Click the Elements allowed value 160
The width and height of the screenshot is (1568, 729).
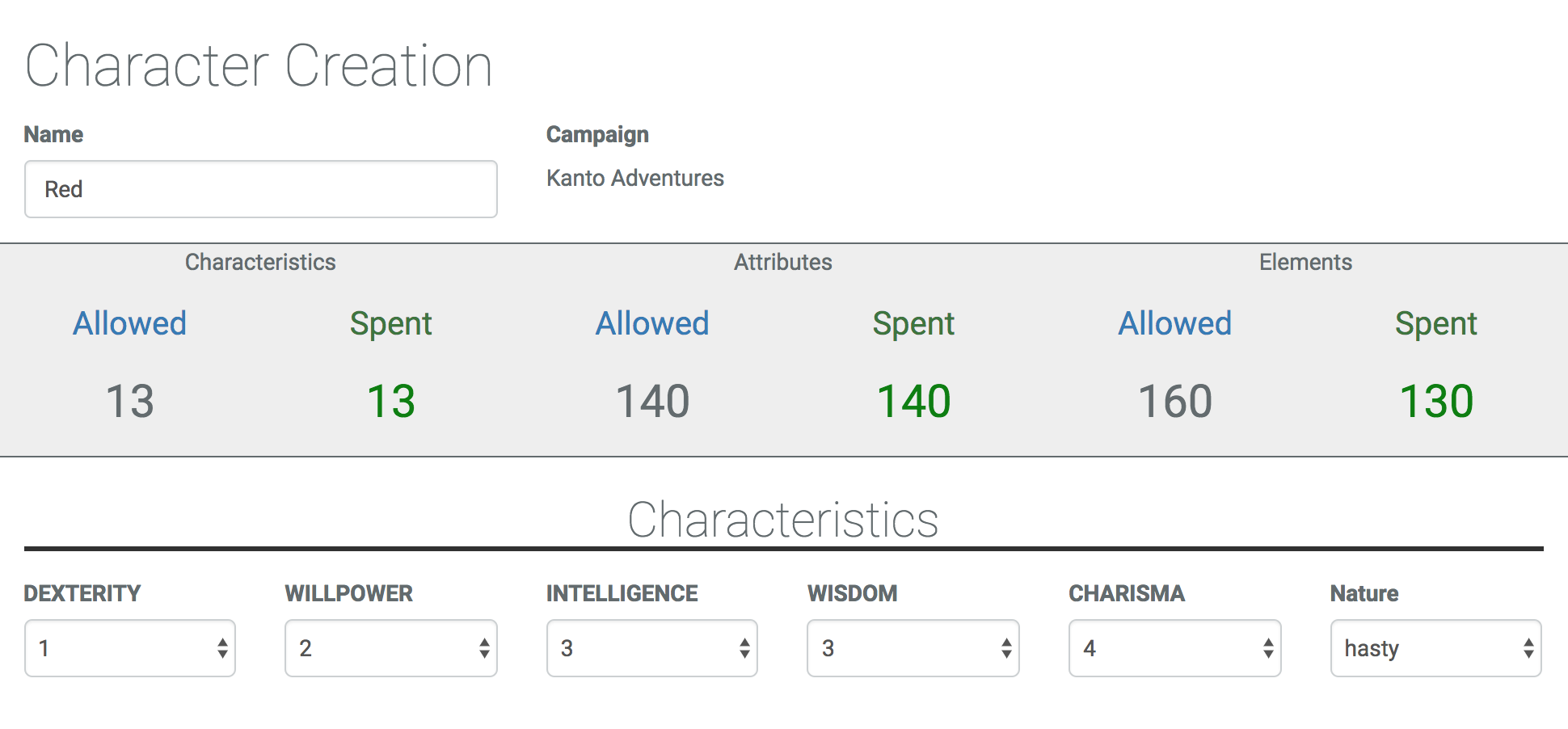click(1175, 402)
